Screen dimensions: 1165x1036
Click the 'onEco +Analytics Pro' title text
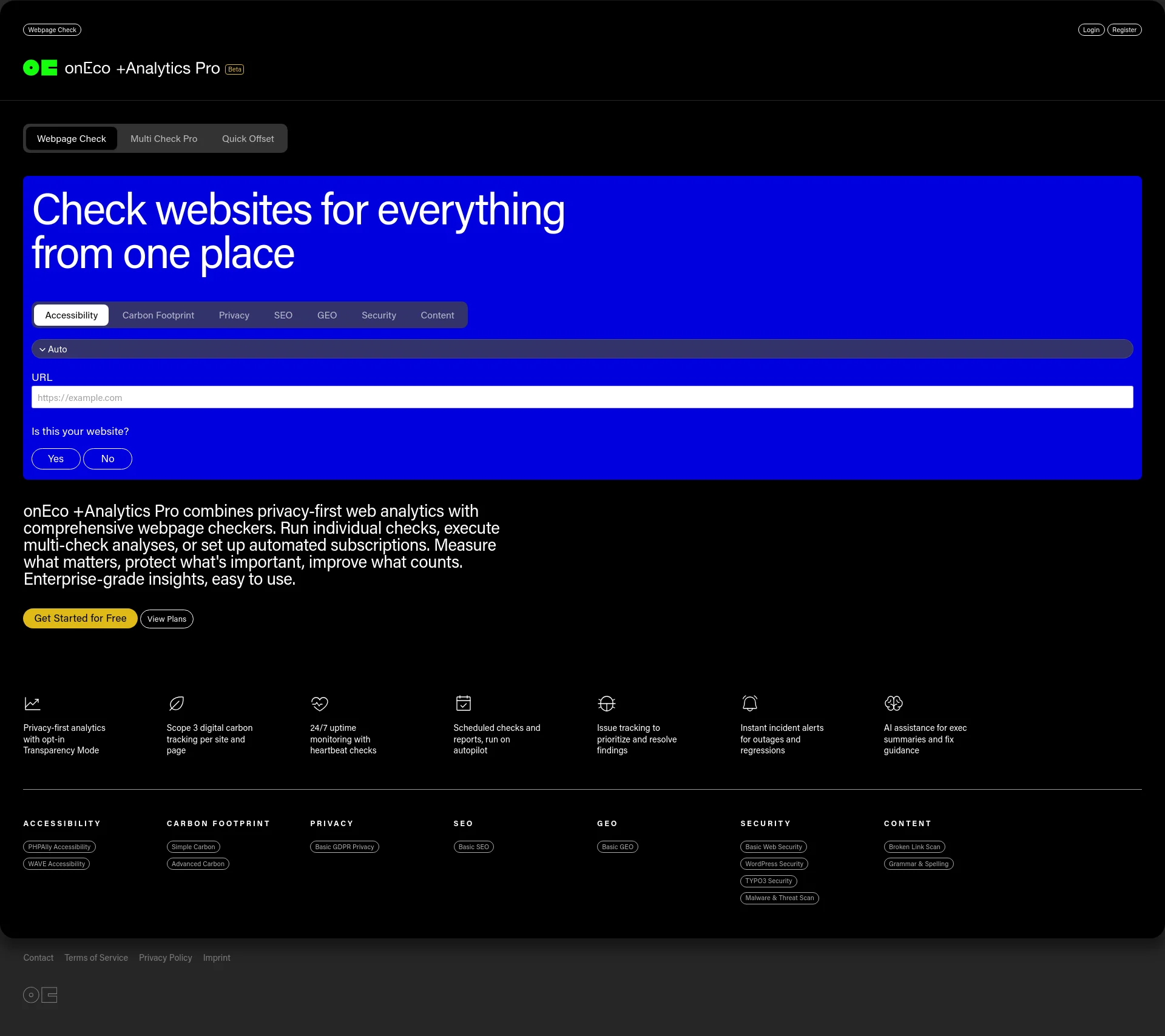point(142,68)
